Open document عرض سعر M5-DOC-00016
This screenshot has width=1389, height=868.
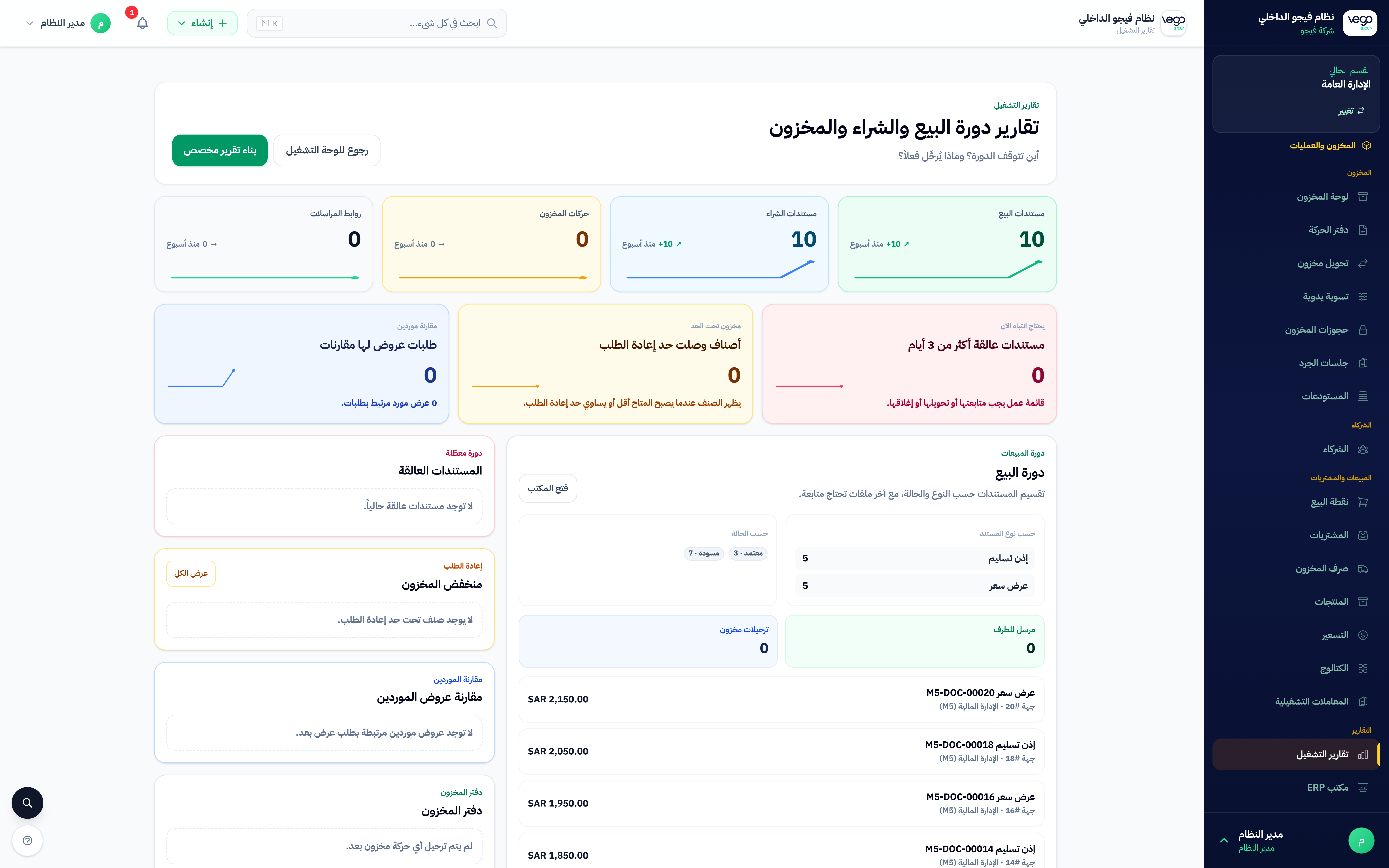[x=781, y=804]
